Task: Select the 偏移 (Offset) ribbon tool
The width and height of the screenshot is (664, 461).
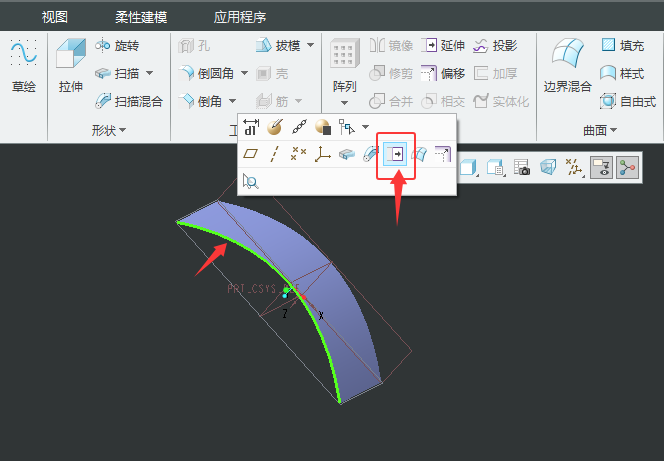Action: pos(443,73)
